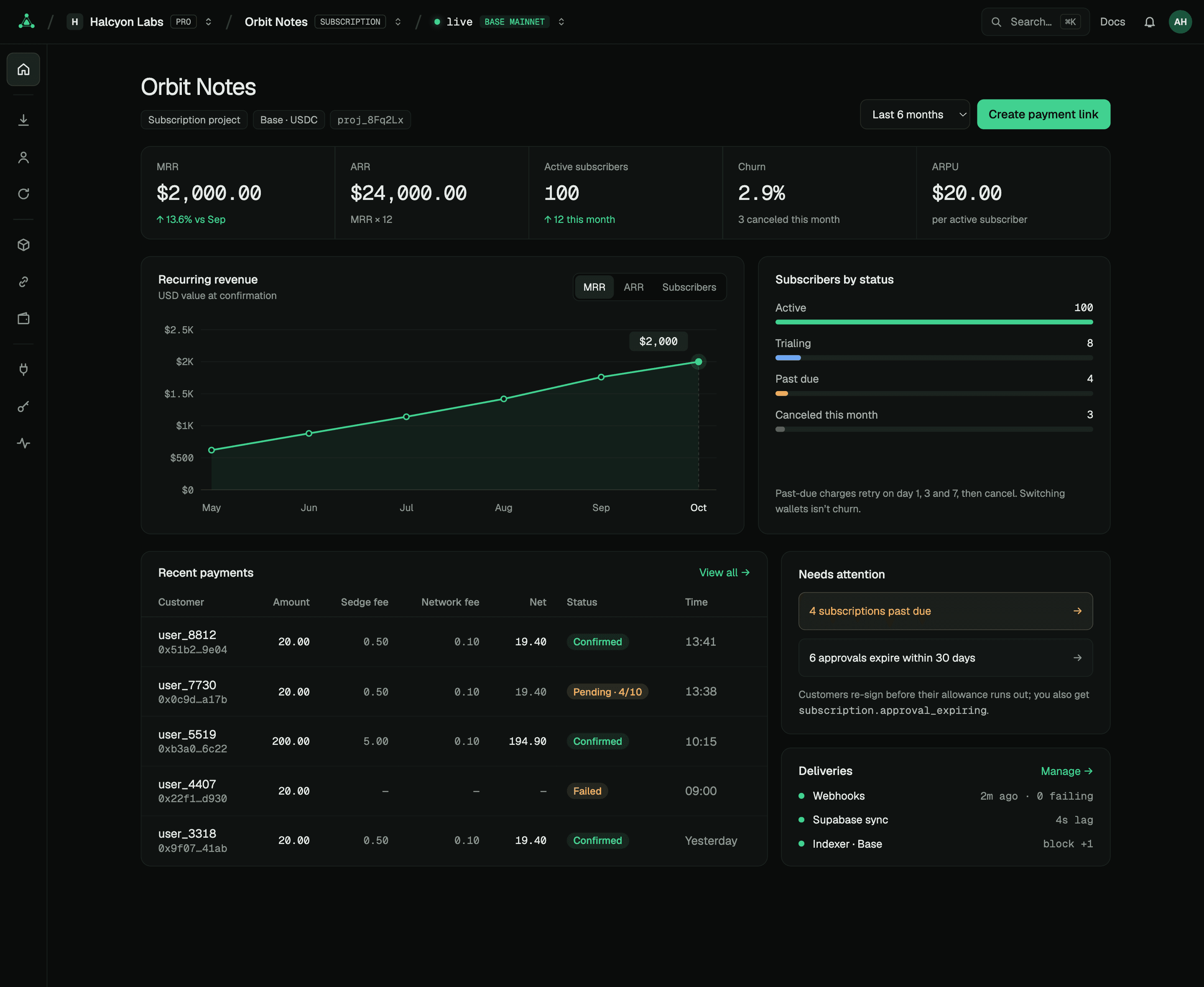Click the Subscription project tag chip
Image resolution: width=1204 pixels, height=987 pixels.
click(x=194, y=120)
